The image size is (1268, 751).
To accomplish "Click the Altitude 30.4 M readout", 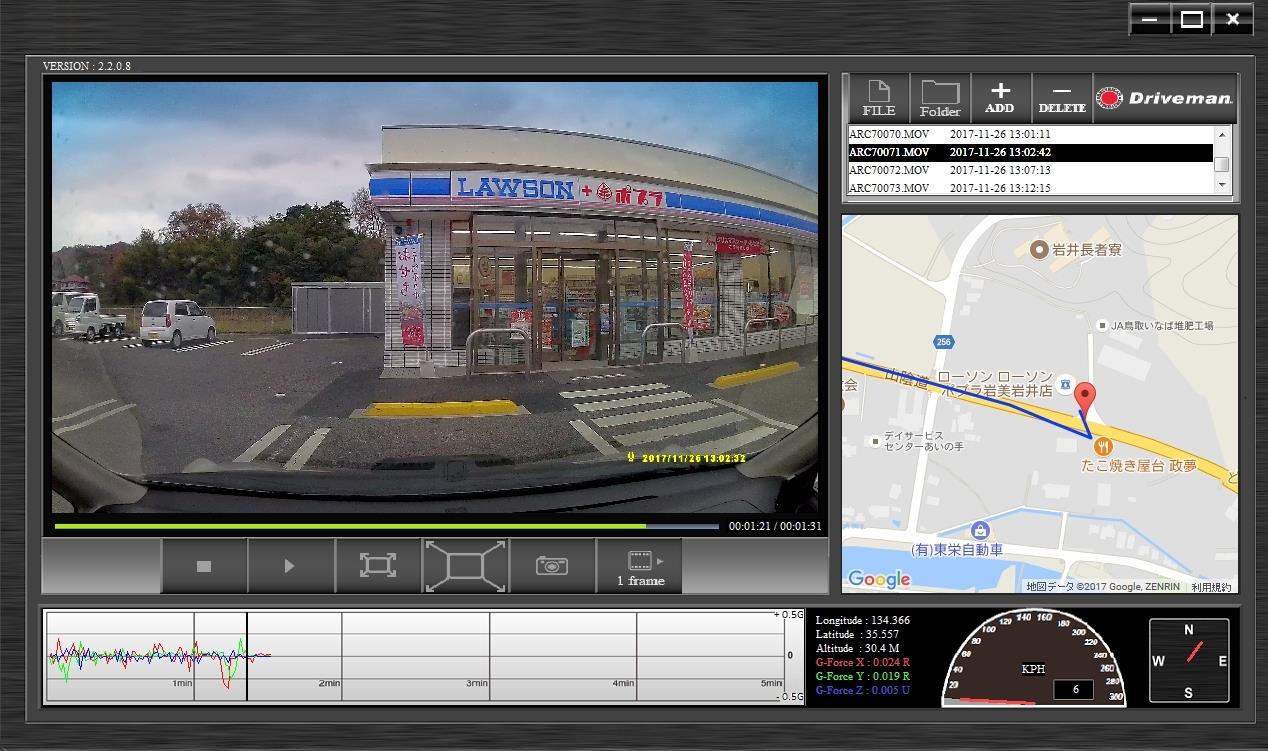I will pyautogui.click(x=855, y=648).
